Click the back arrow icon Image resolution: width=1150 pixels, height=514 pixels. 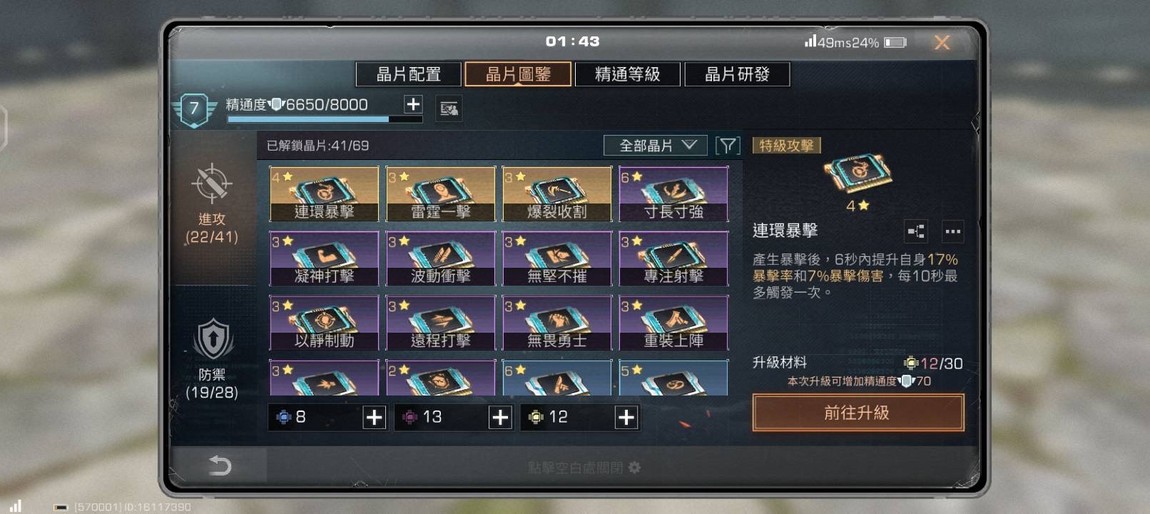(x=219, y=466)
